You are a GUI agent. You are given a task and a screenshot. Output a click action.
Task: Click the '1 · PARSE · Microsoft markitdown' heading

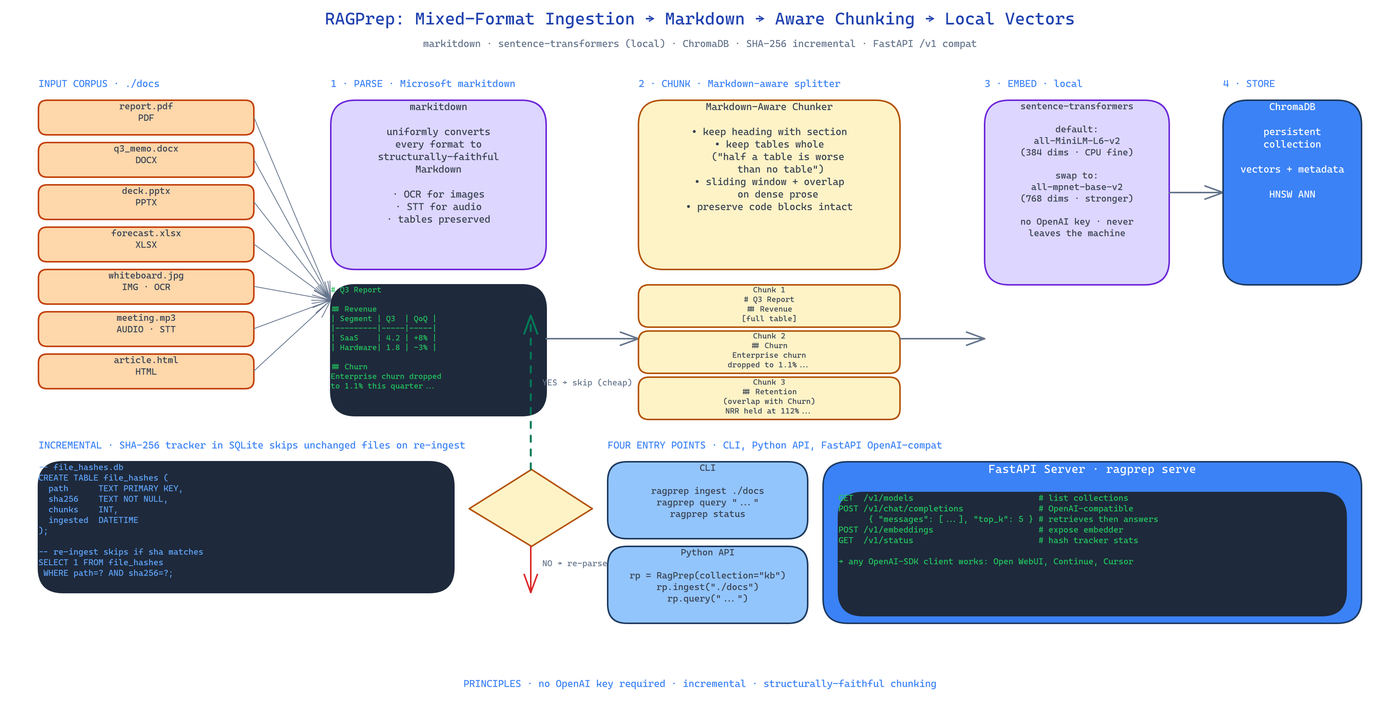coord(423,84)
